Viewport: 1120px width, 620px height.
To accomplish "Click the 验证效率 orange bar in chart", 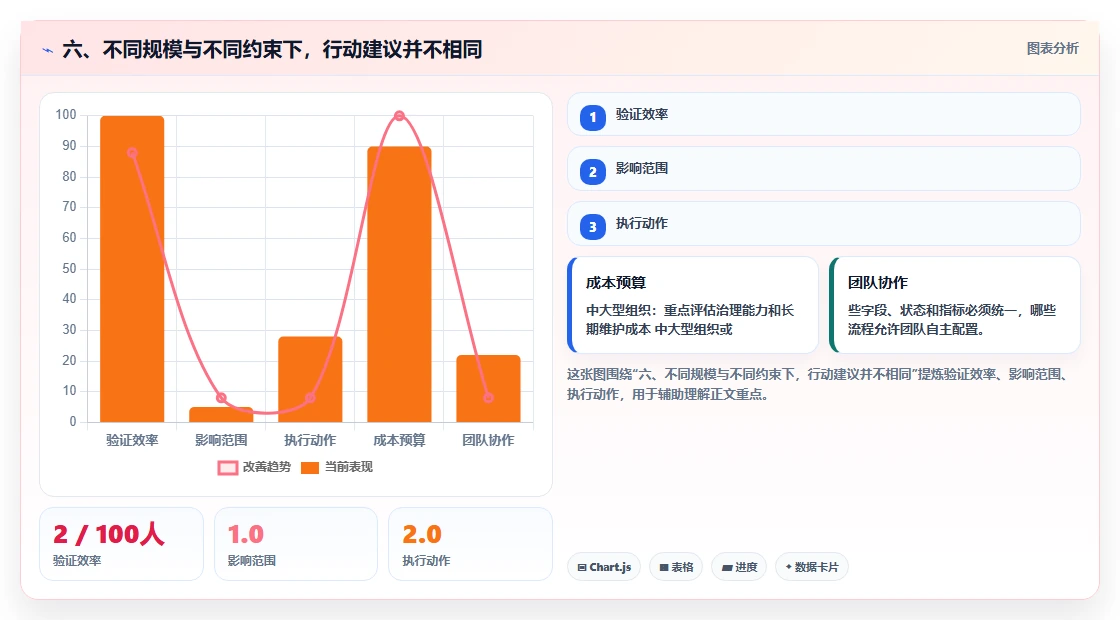I will 132,269.
